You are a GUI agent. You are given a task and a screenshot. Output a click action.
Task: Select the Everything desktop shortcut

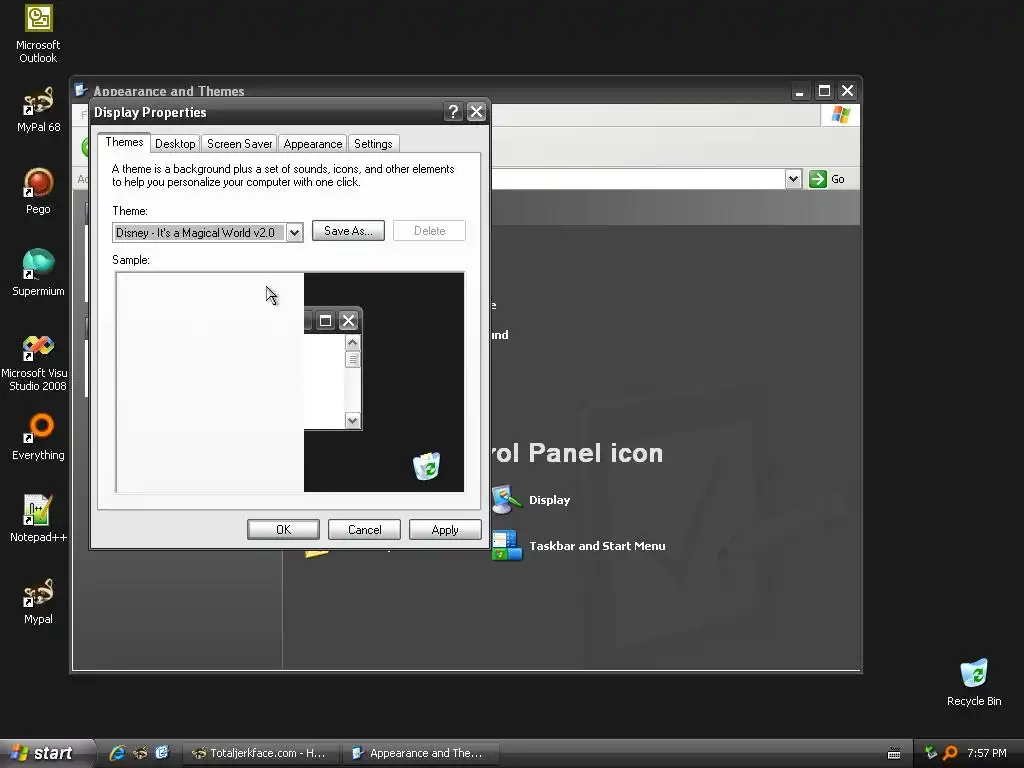(38, 437)
